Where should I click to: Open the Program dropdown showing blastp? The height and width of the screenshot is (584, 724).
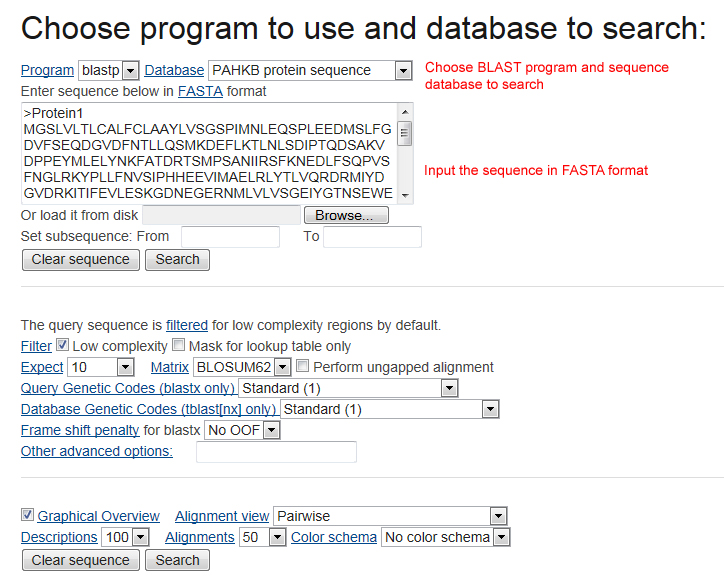[x=109, y=71]
